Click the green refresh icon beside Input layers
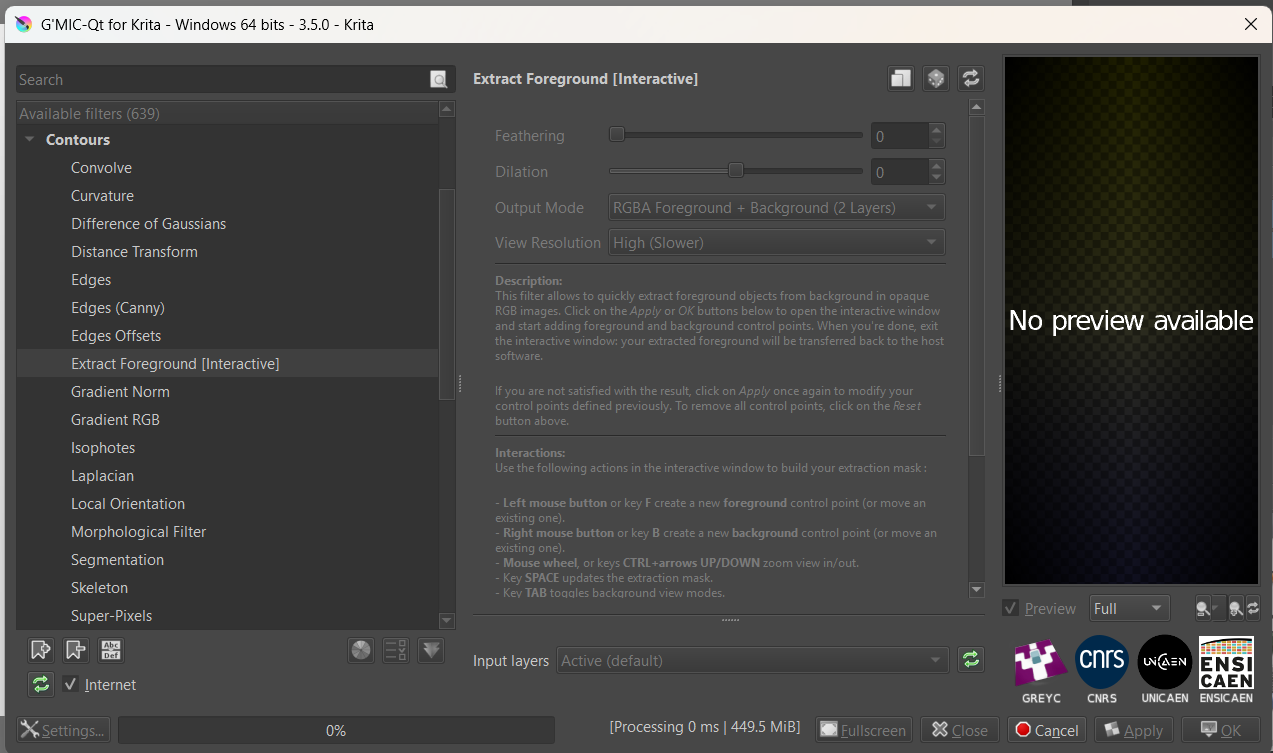Image resolution: width=1273 pixels, height=753 pixels. coord(970,660)
